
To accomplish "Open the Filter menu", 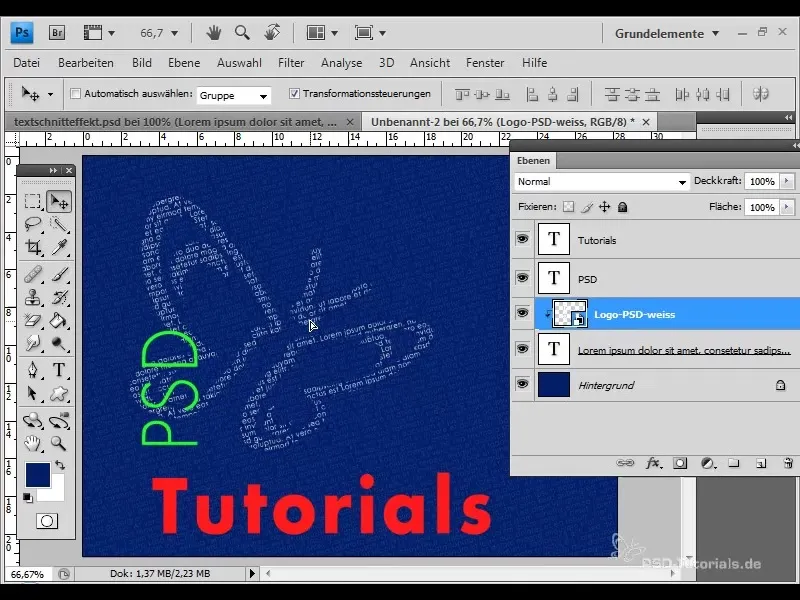I will click(x=291, y=63).
